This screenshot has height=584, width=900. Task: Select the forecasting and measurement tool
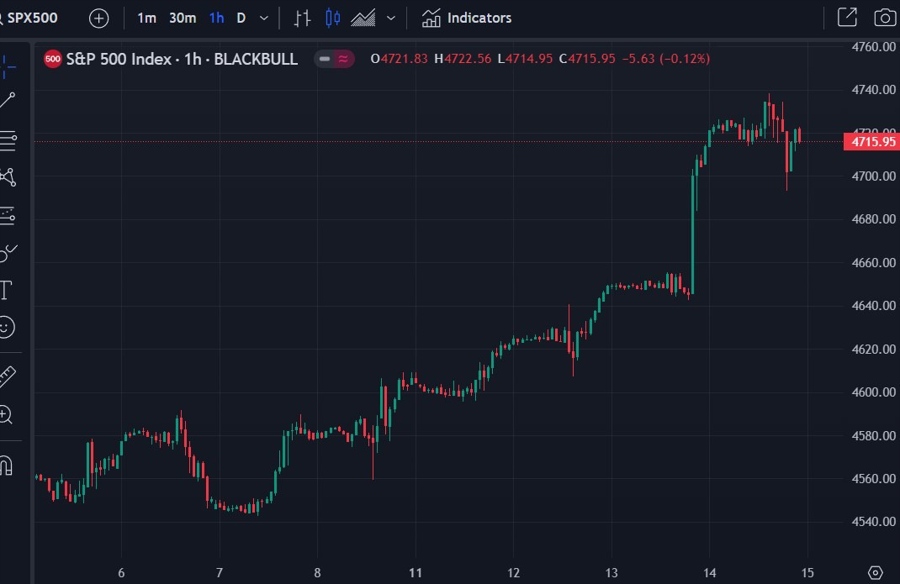(7, 215)
